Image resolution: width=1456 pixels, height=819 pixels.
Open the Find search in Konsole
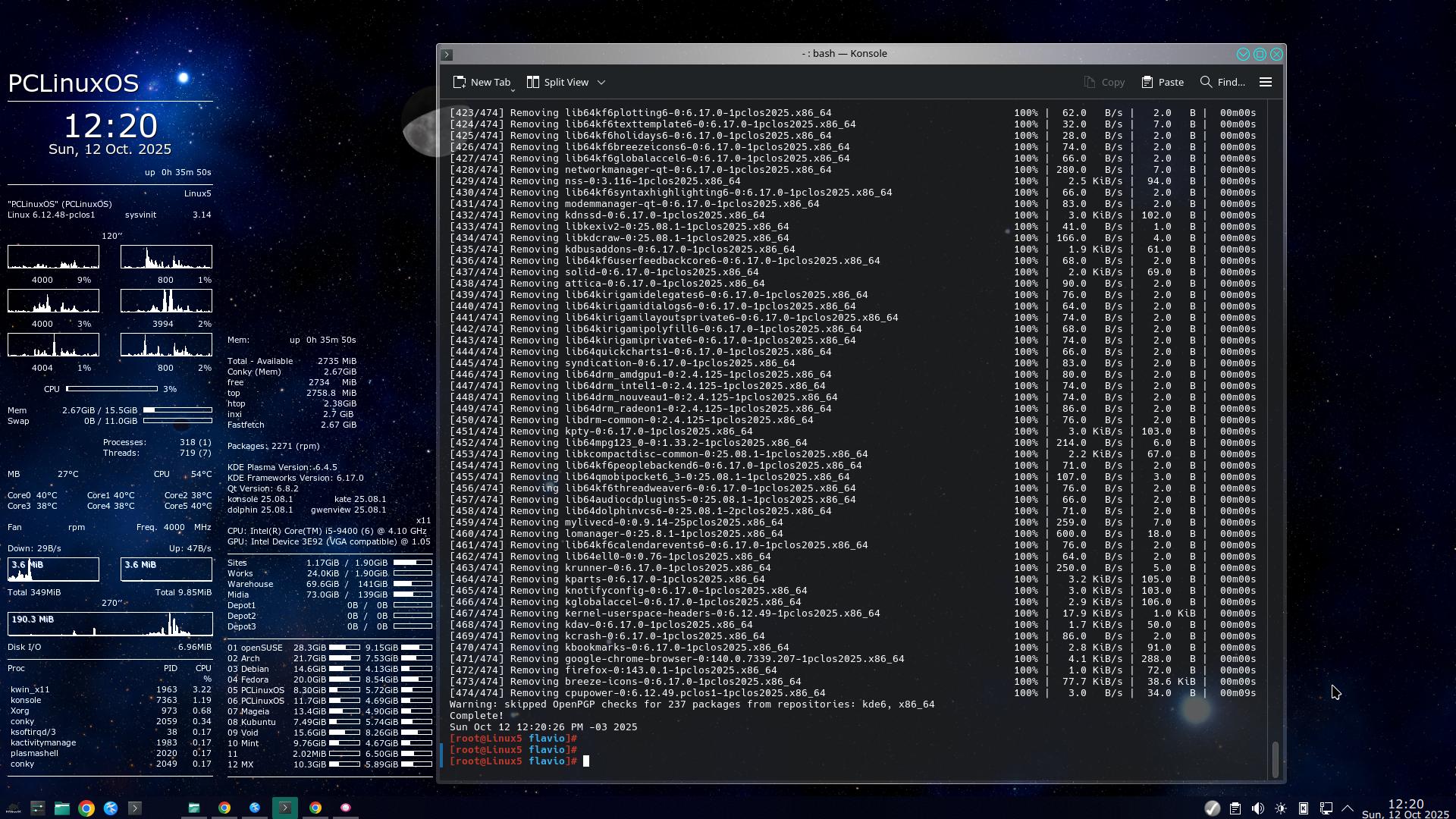pyautogui.click(x=1222, y=82)
